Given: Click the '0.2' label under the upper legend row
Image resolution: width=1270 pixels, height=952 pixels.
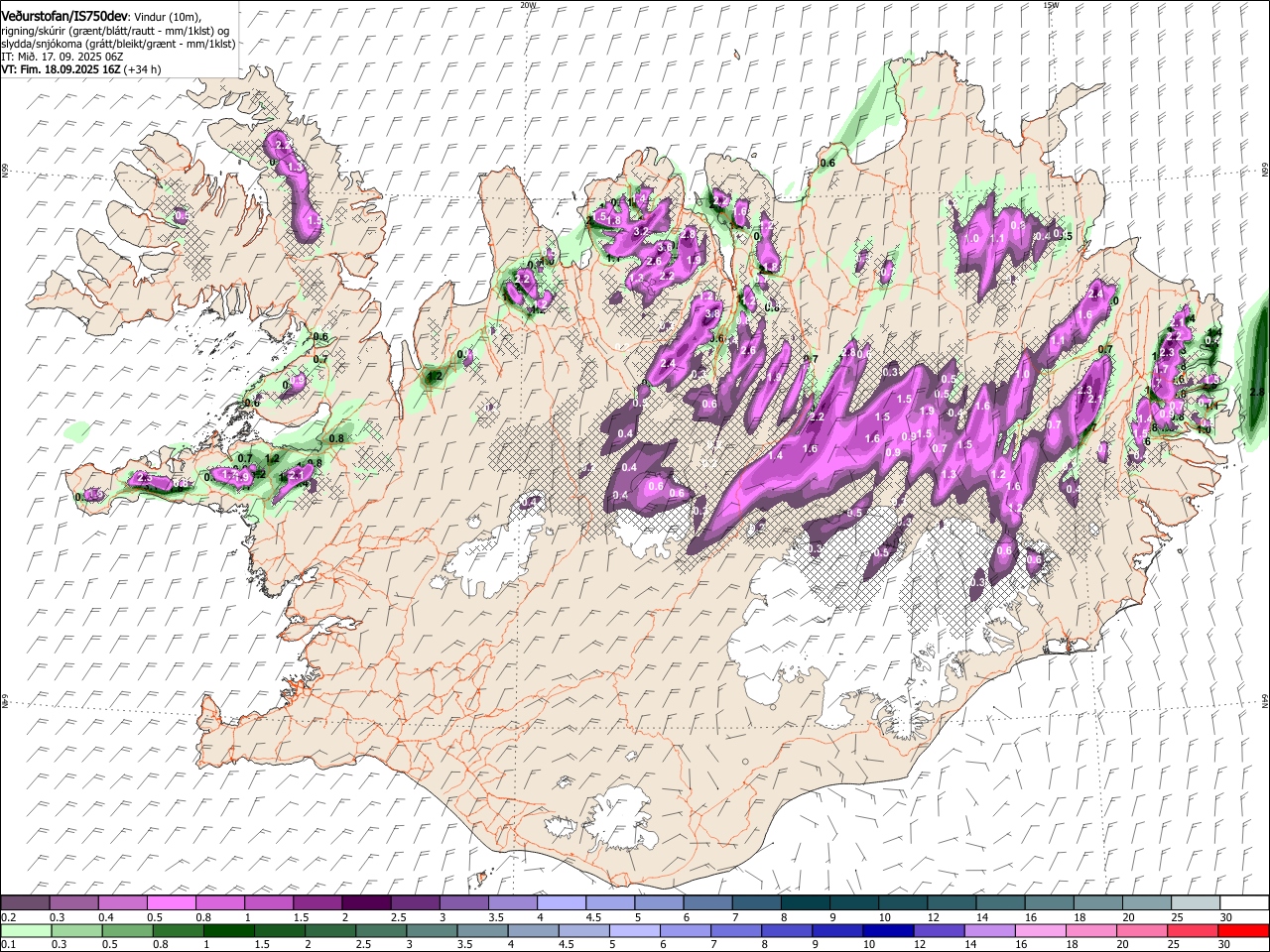Looking at the screenshot, I should click(8, 917).
